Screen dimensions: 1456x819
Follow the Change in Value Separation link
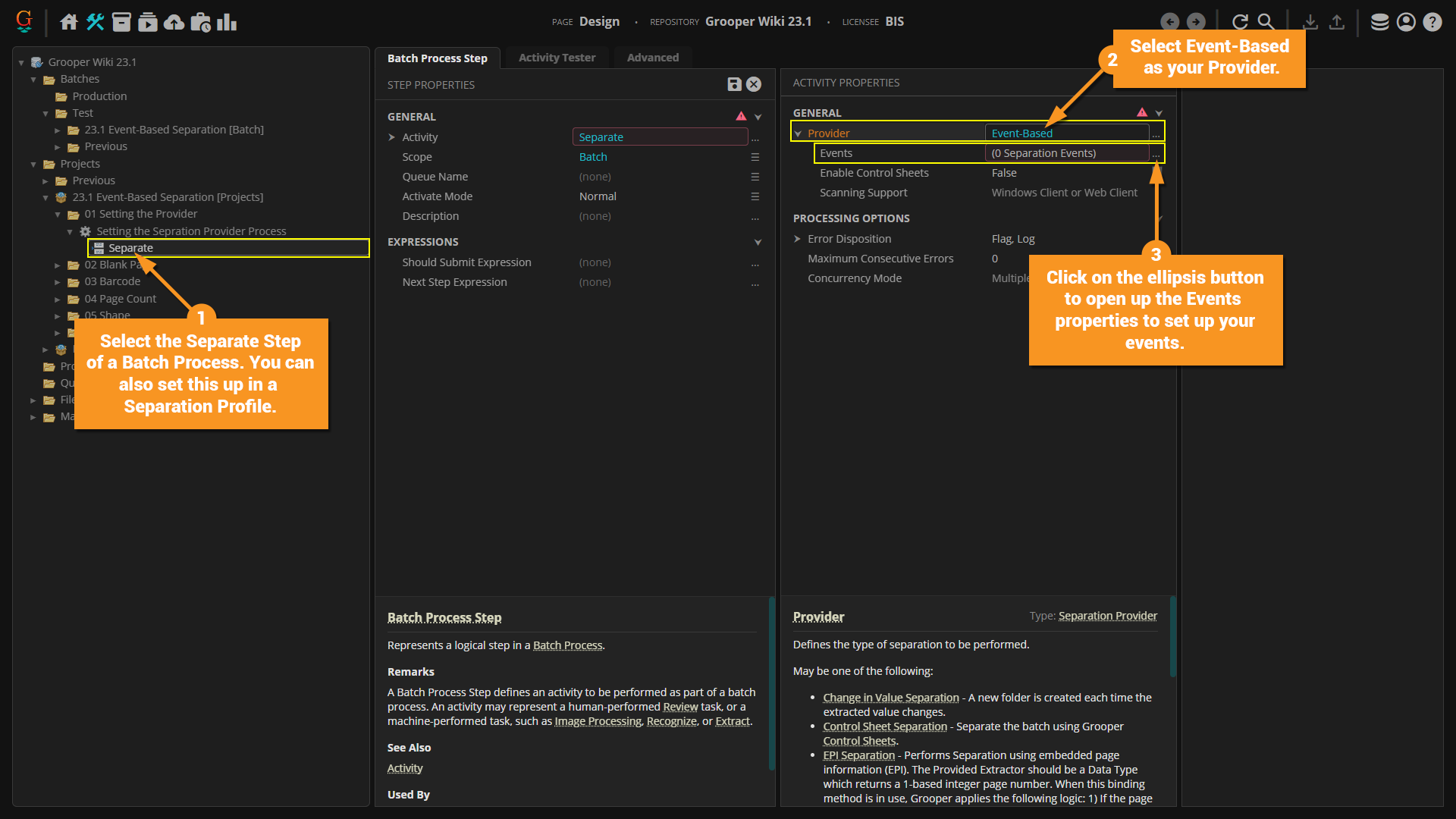point(891,698)
